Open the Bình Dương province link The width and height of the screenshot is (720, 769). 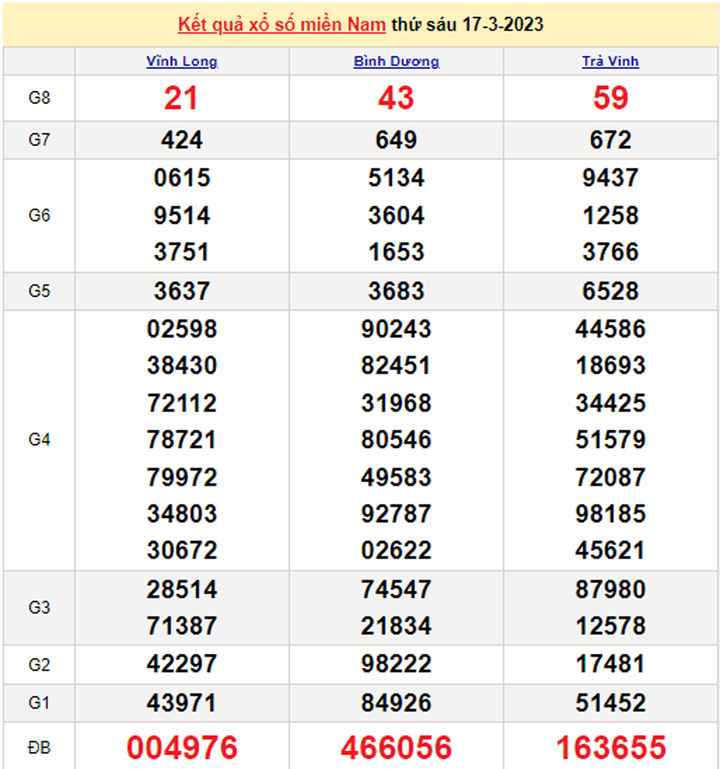tap(396, 61)
